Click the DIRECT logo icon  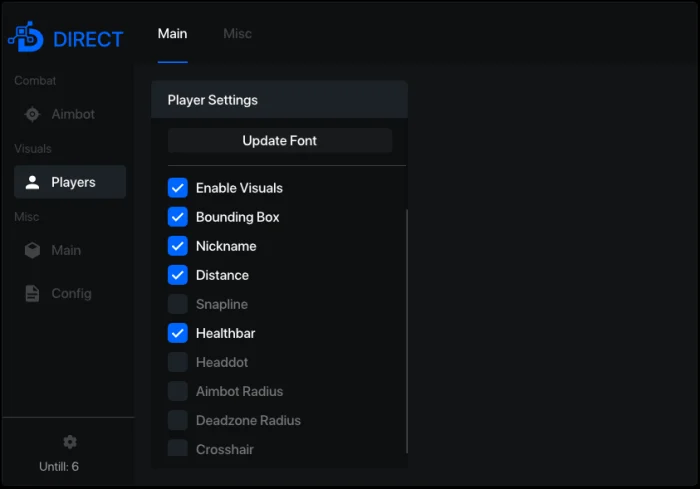[26, 37]
